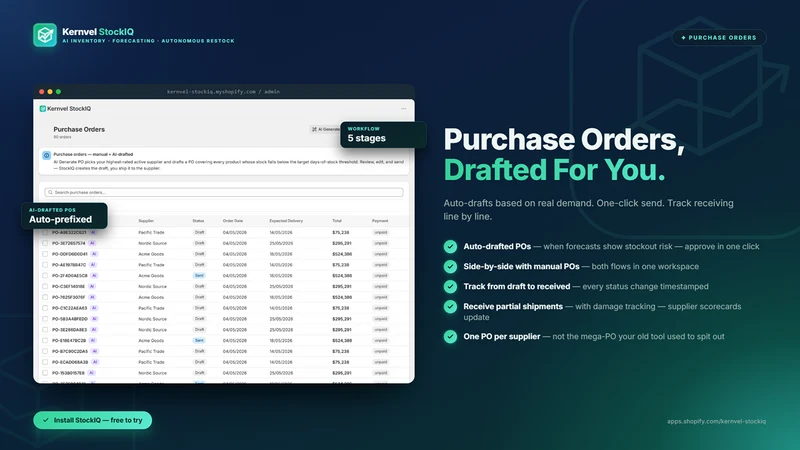The image size is (800, 450).
Task: Tick the checkbox for PO-3E286DA8E3
Action: 45,330
